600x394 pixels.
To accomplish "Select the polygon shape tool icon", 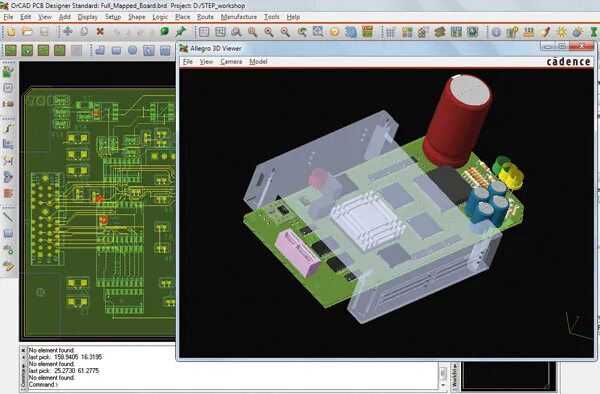I will click(x=100, y=50).
